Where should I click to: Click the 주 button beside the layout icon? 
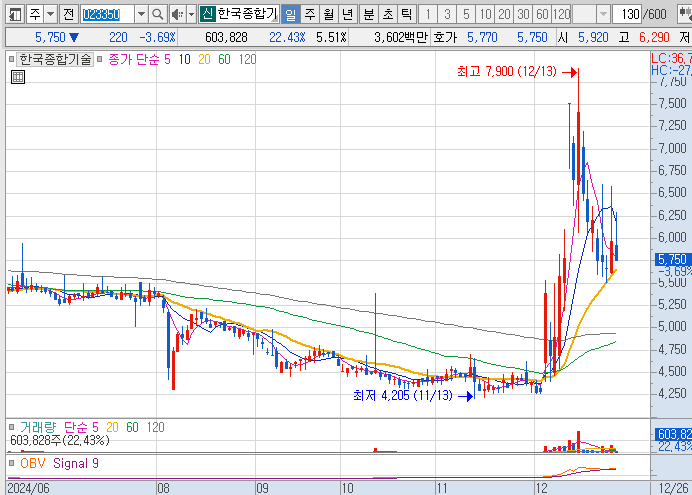tap(34, 15)
